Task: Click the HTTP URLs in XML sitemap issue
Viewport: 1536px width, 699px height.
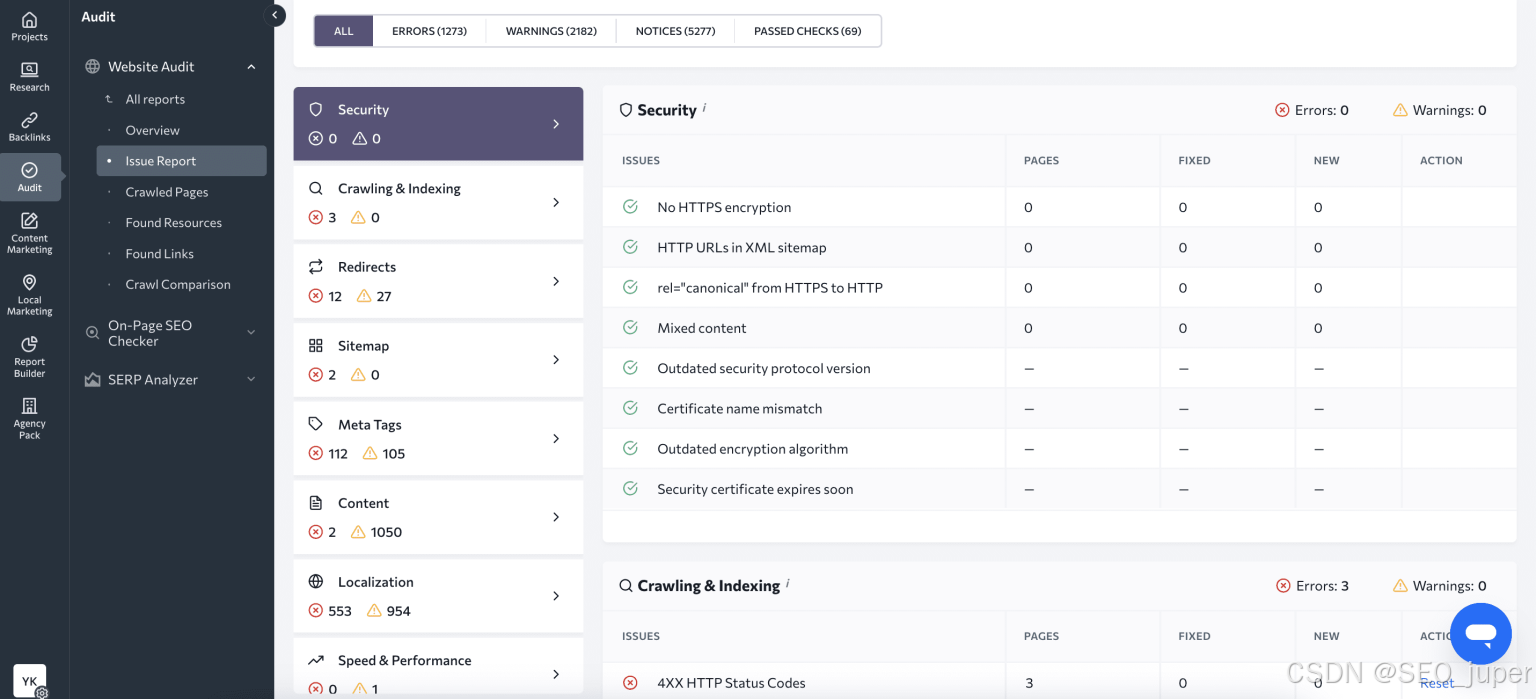Action: (x=742, y=247)
